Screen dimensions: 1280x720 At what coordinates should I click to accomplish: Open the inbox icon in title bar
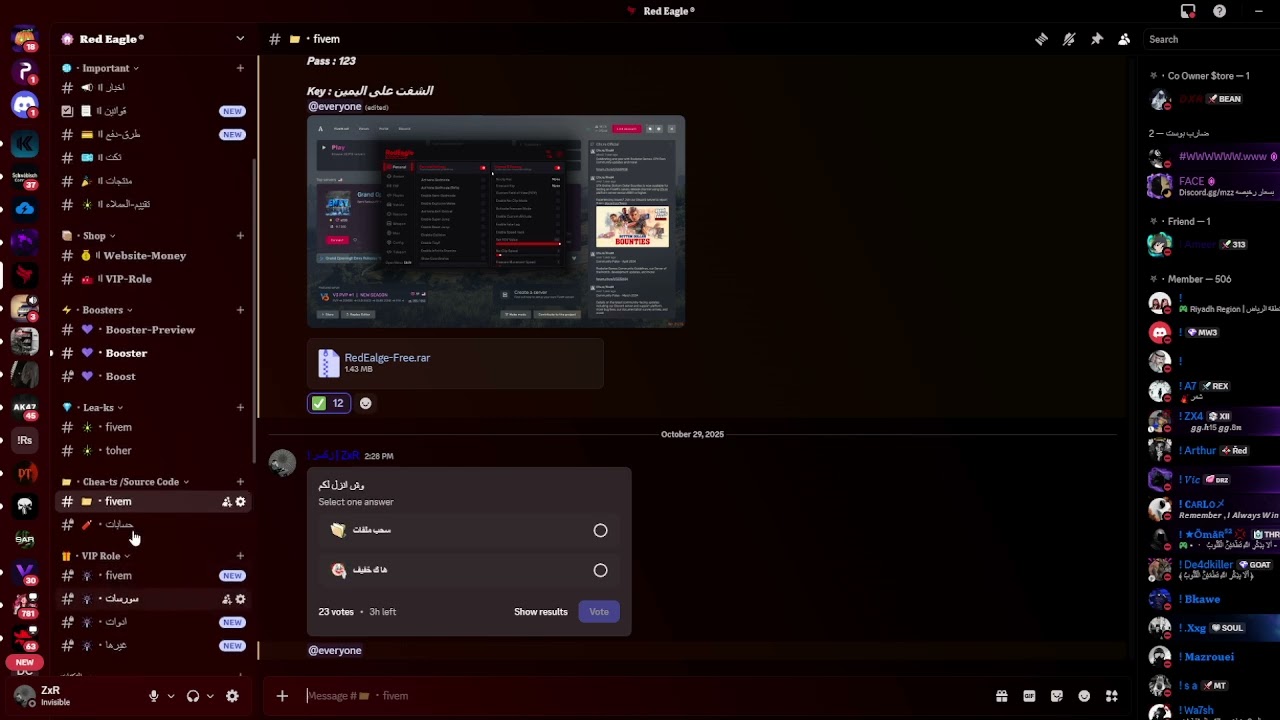1188,11
